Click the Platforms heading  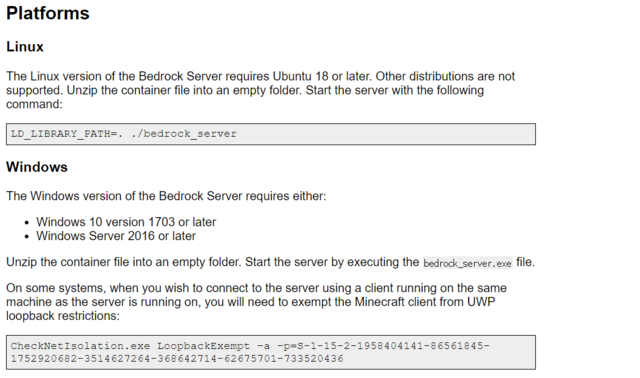point(48,13)
